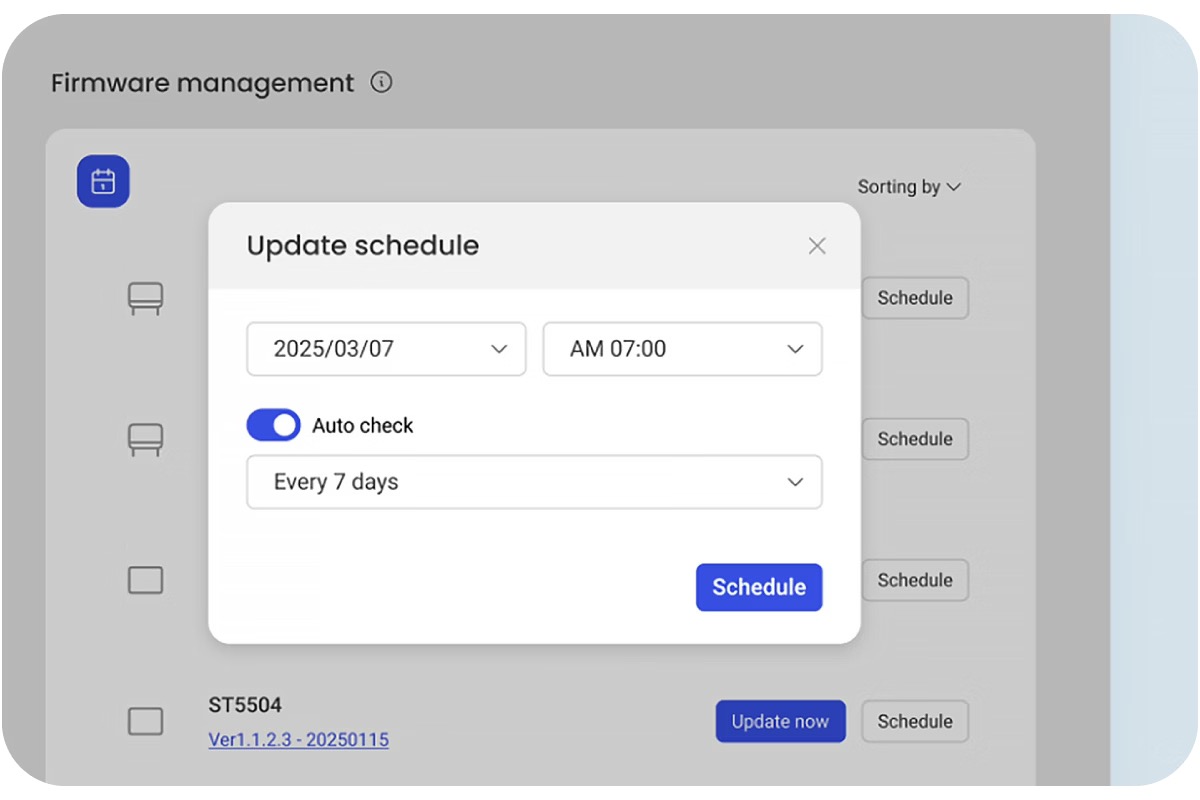Open the 2025/03/07 date dropdown
Image resolution: width=1200 pixels, height=800 pixels.
click(386, 349)
